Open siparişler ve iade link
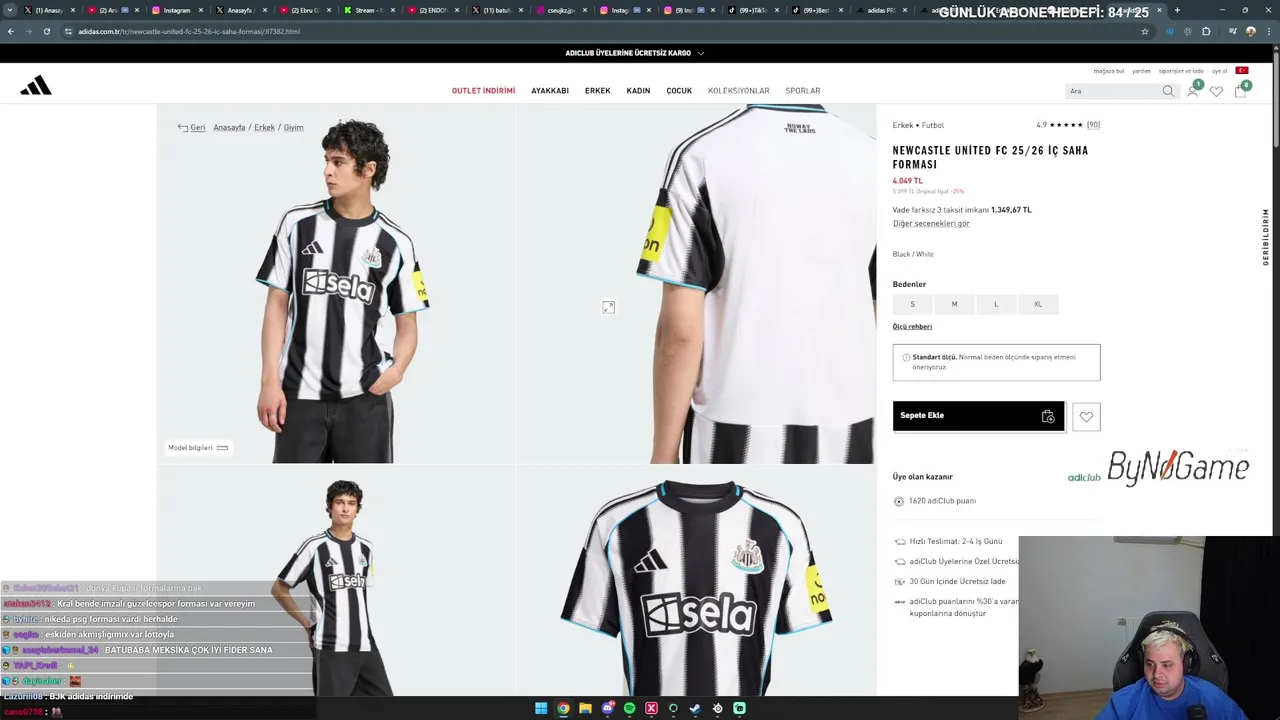This screenshot has height=720, width=1280. click(1181, 71)
